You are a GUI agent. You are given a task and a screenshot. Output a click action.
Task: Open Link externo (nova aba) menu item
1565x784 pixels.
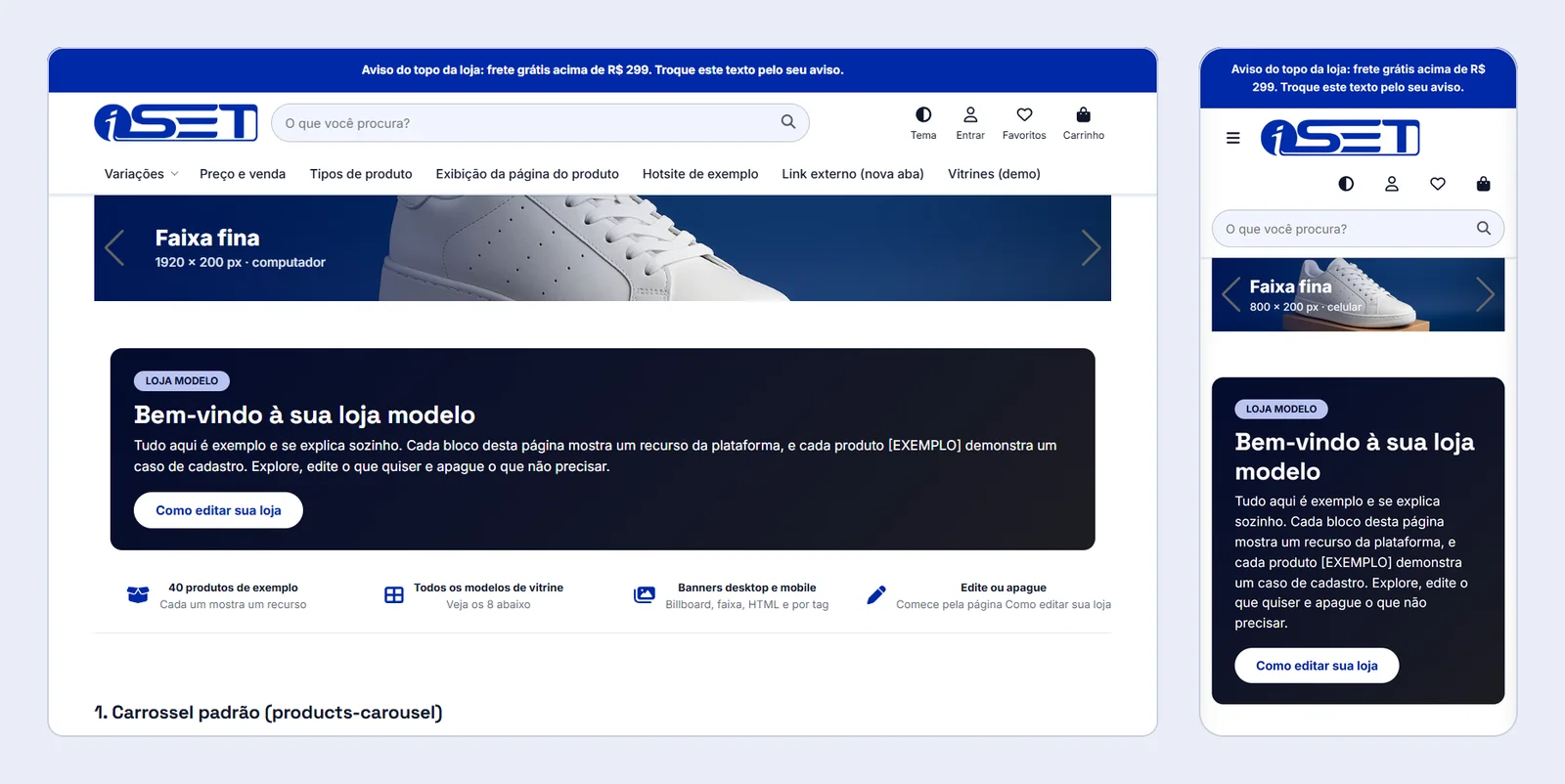click(x=853, y=174)
